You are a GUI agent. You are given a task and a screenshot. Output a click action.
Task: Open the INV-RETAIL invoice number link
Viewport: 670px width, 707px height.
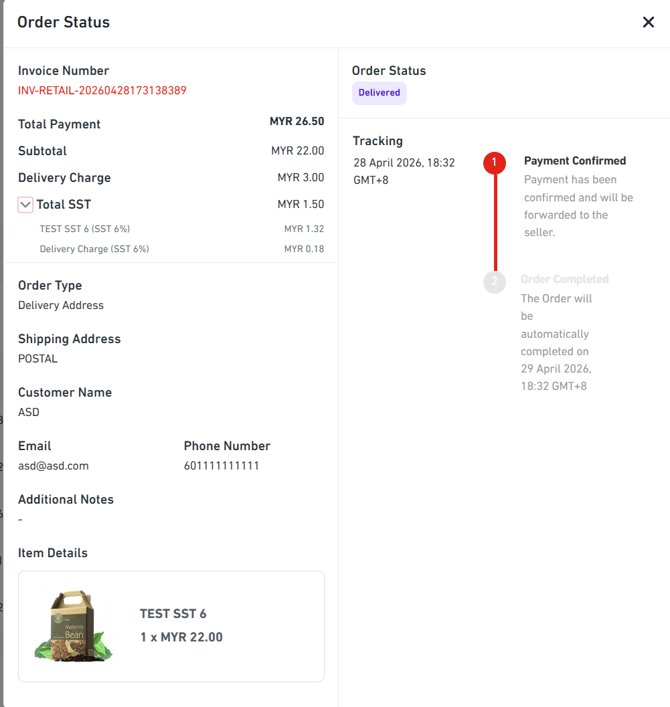pos(102,91)
